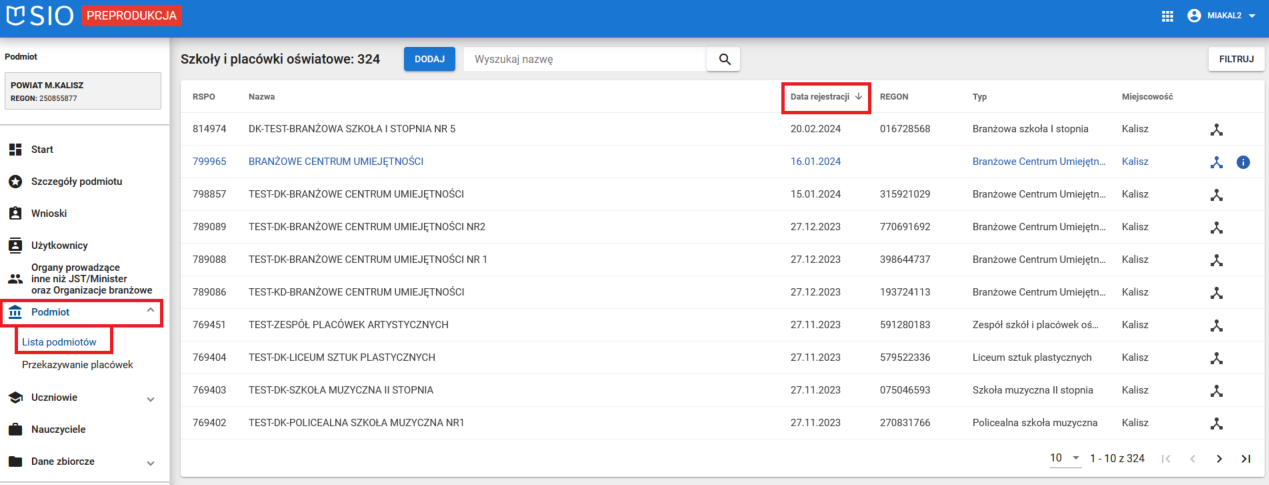Click the FILTRUJ button
The height and width of the screenshot is (485, 1269).
[1236, 59]
